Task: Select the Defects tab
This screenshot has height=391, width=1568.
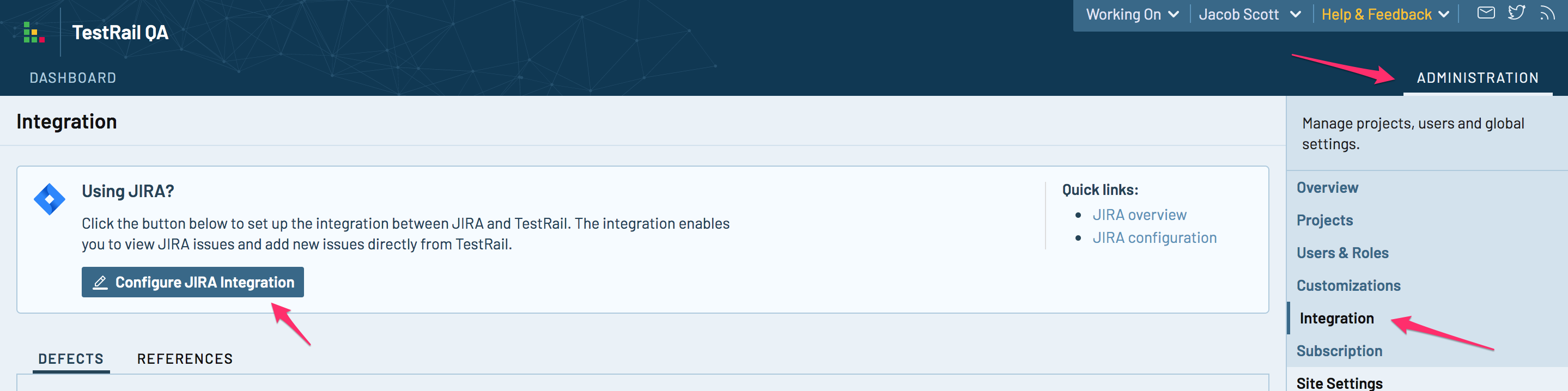Action: [71, 359]
